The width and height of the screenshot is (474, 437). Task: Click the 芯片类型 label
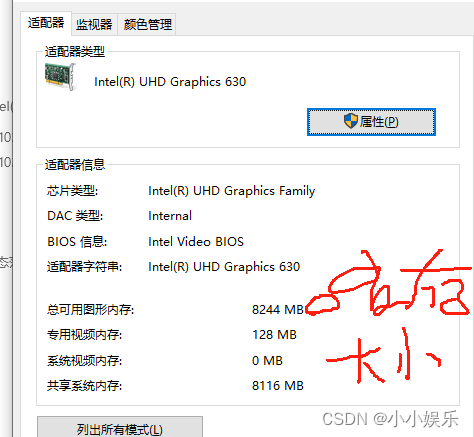[x=72, y=191]
